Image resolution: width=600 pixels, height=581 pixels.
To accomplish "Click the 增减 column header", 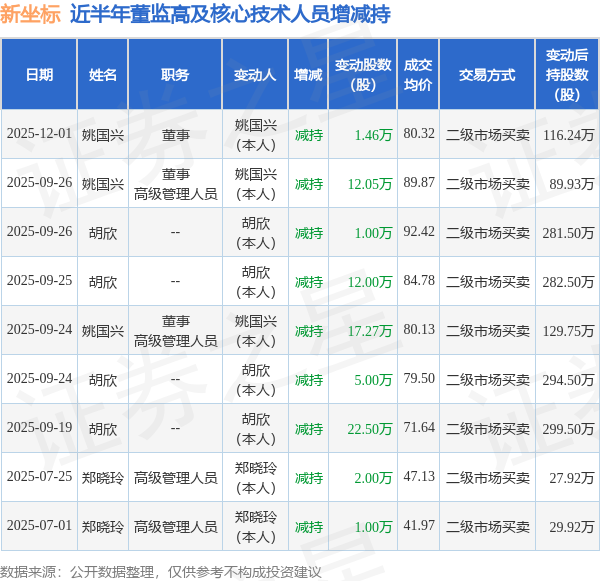I will 308,75.
